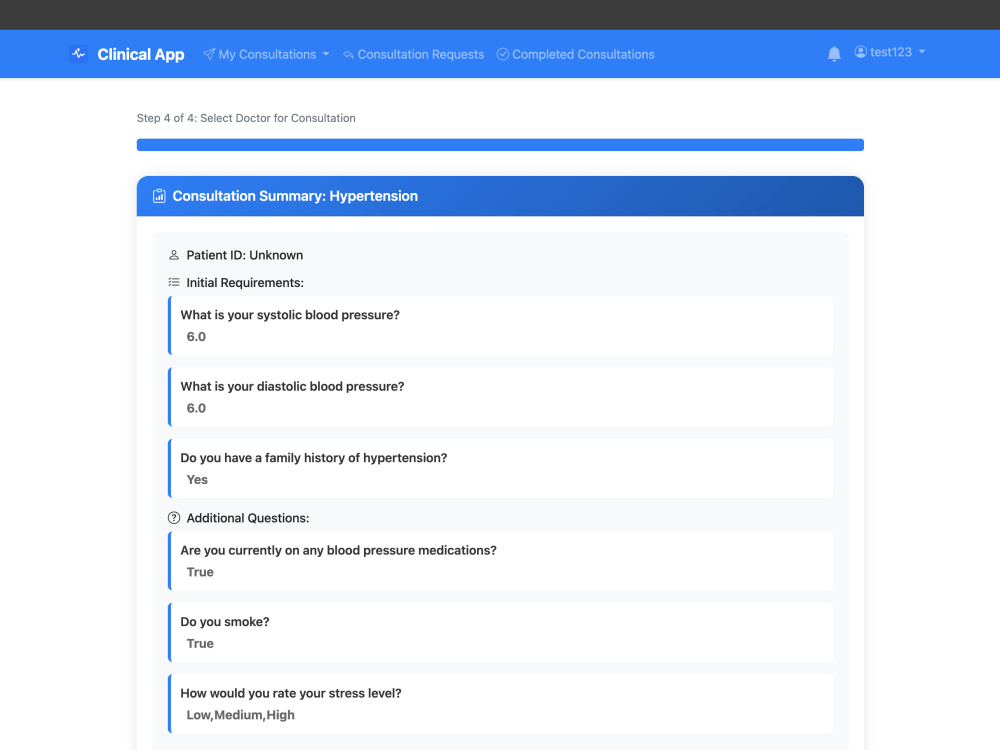Click the 6.0 value under systolic blood pressure
The width and height of the screenshot is (1000, 750).
(196, 337)
